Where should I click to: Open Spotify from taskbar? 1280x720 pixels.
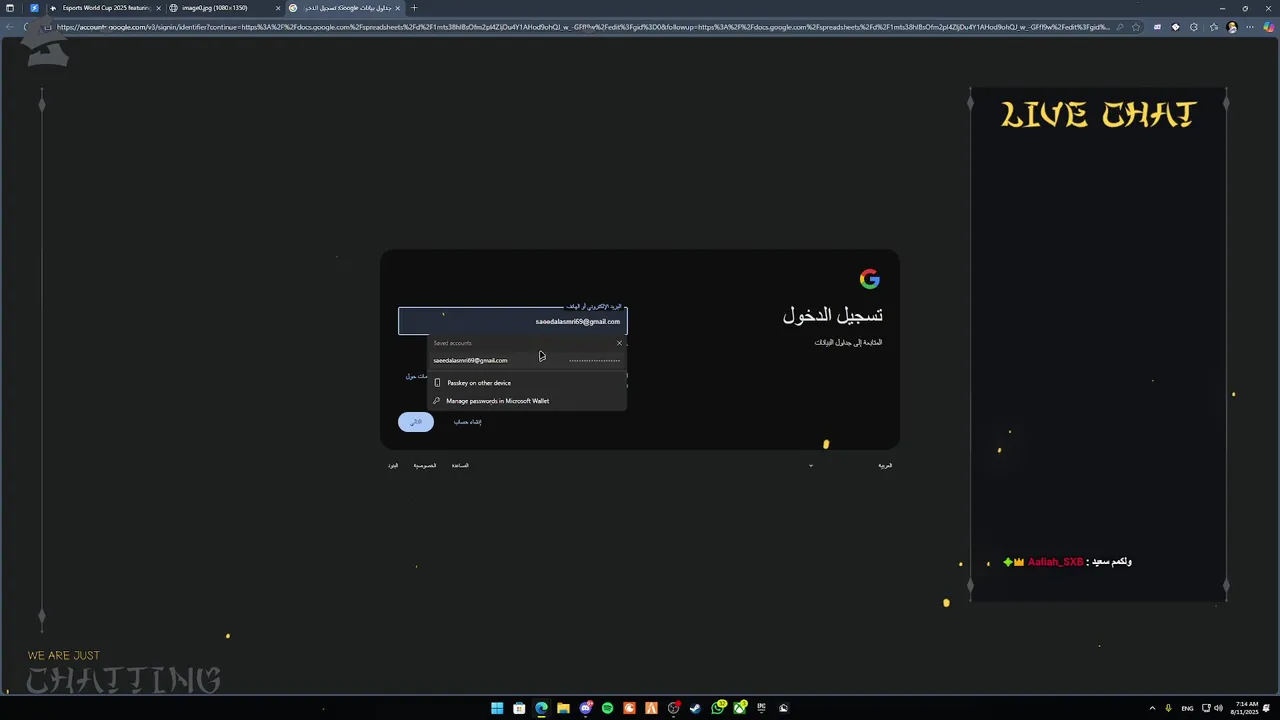pos(607,708)
